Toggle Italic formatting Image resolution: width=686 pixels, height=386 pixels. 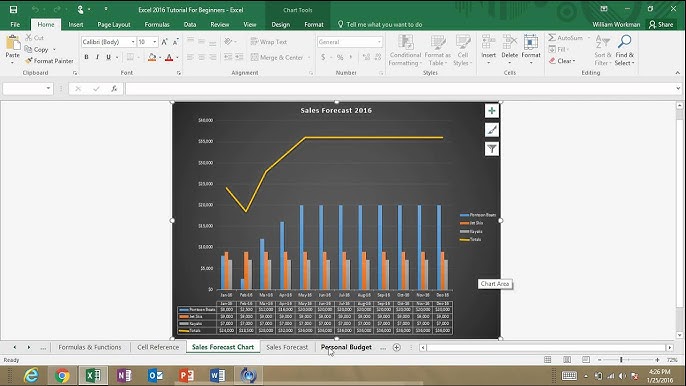coord(97,57)
